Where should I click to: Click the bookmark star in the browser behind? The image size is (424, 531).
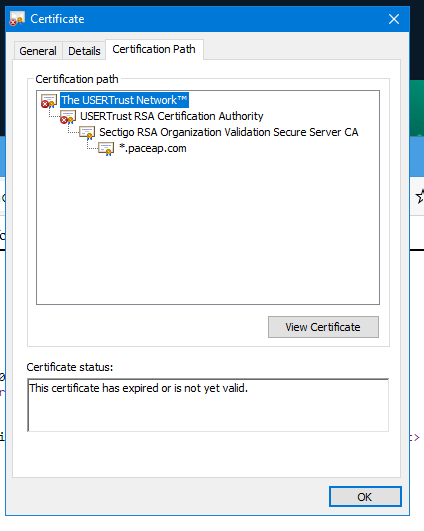pyautogui.click(x=420, y=196)
